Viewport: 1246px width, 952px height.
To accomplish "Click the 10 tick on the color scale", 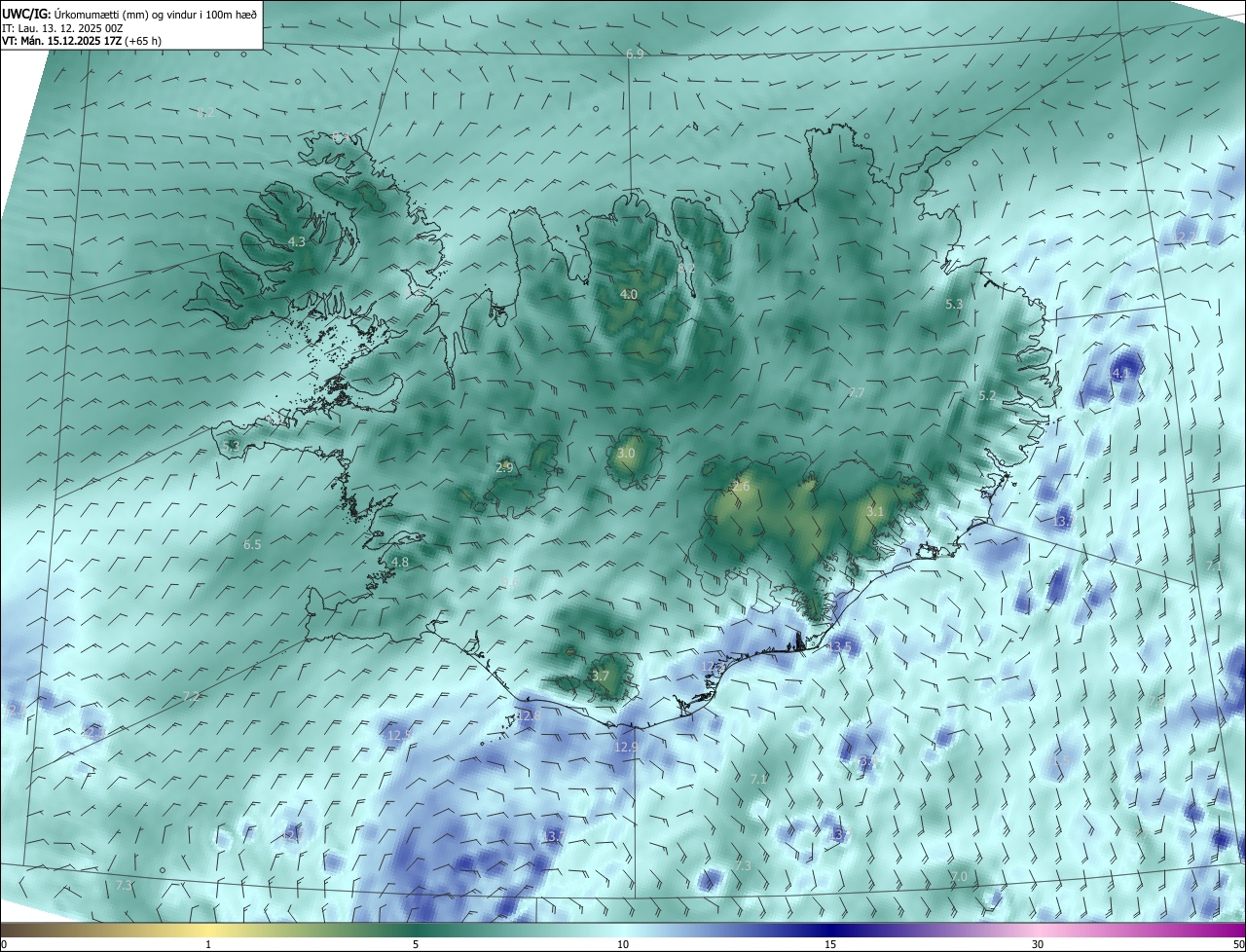I will (623, 945).
